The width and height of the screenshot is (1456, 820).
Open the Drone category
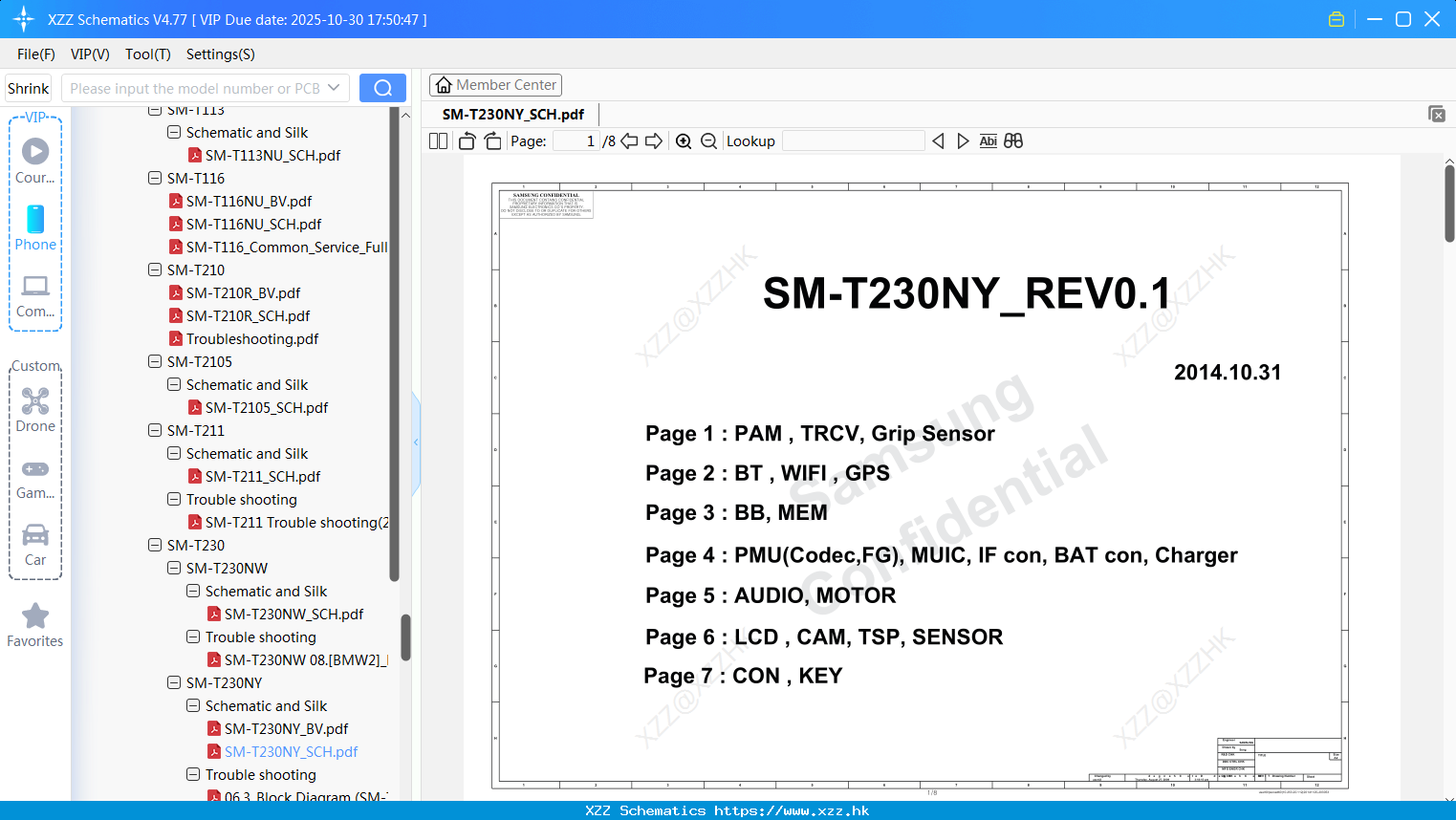pyautogui.click(x=35, y=411)
